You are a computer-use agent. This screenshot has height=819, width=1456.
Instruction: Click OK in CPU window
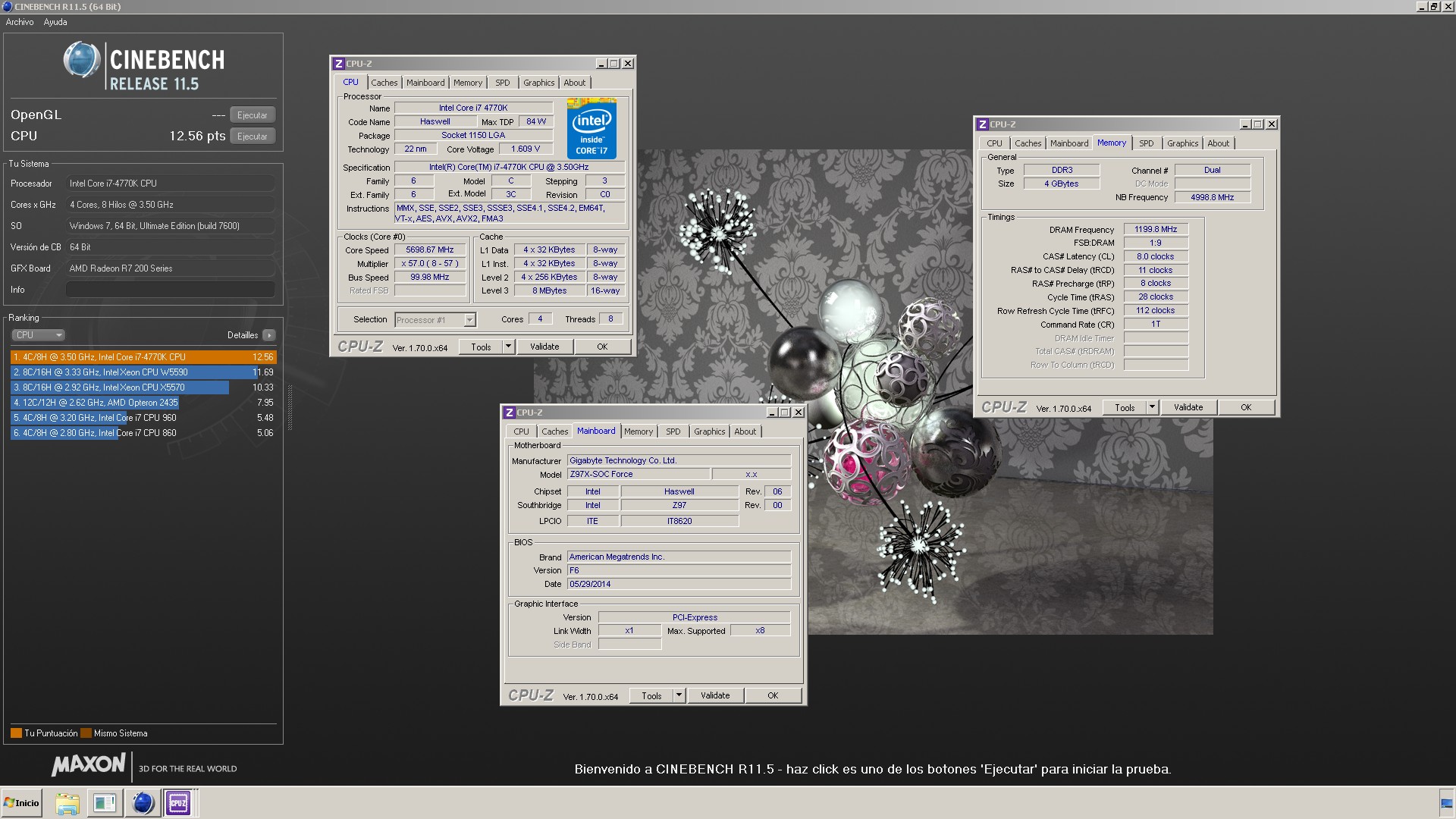coord(602,347)
